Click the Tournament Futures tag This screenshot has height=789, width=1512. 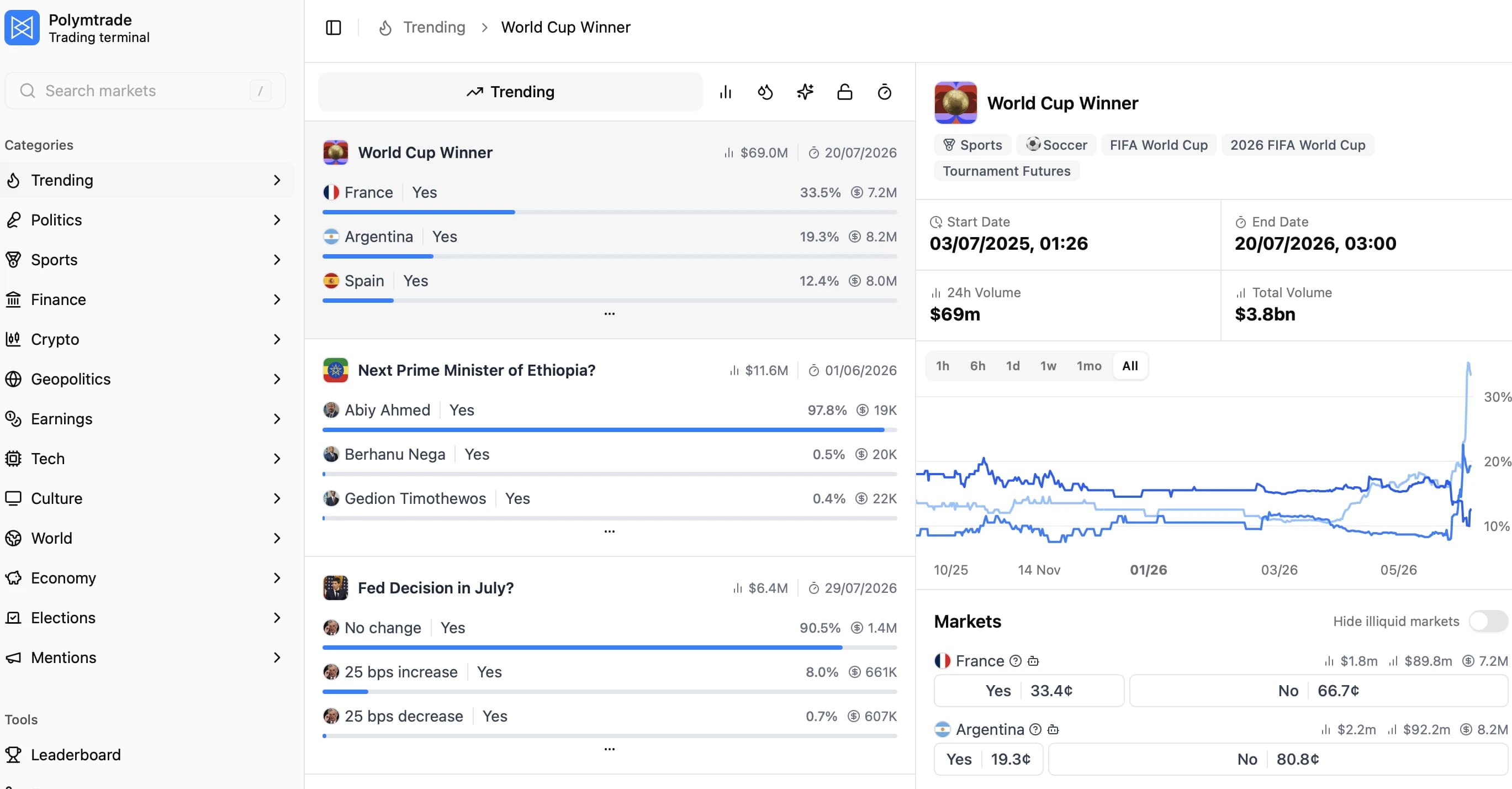(1007, 171)
